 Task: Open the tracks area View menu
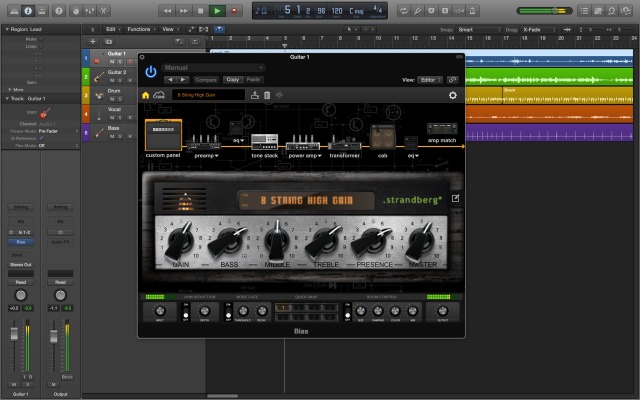click(x=171, y=29)
